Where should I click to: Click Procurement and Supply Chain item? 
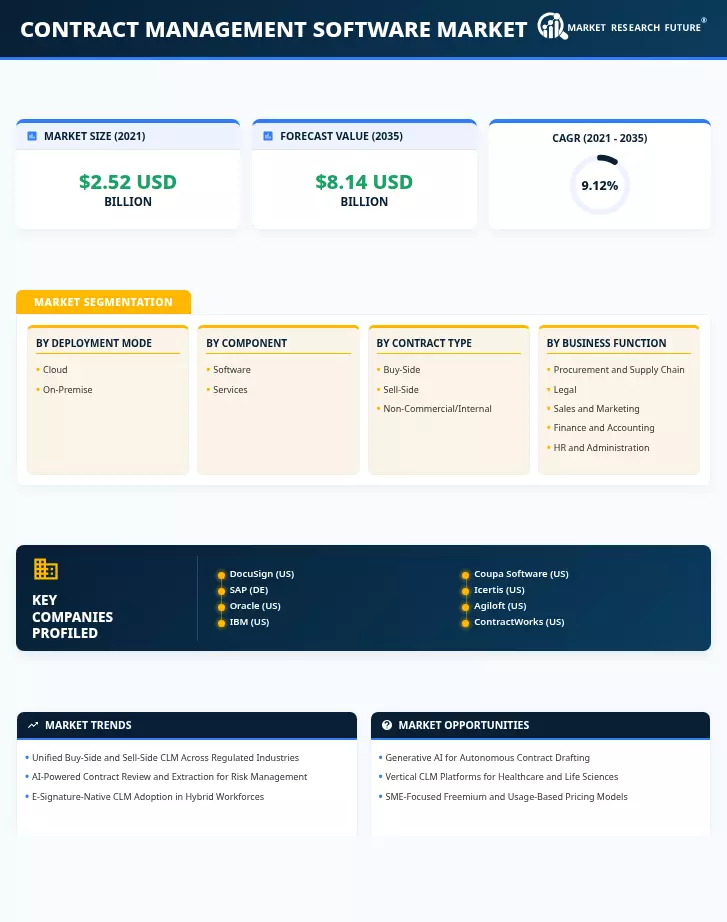pyautogui.click(x=619, y=370)
